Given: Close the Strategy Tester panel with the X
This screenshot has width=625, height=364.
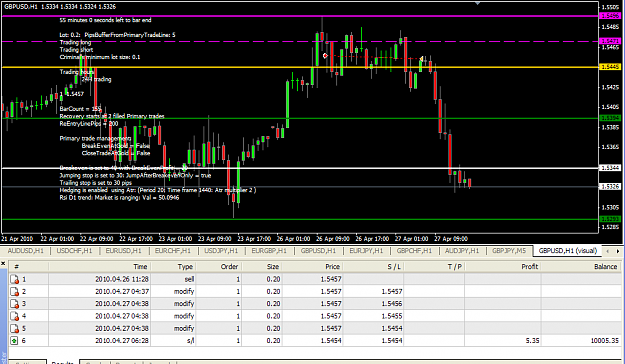Looking at the screenshot, I should (x=3, y=264).
